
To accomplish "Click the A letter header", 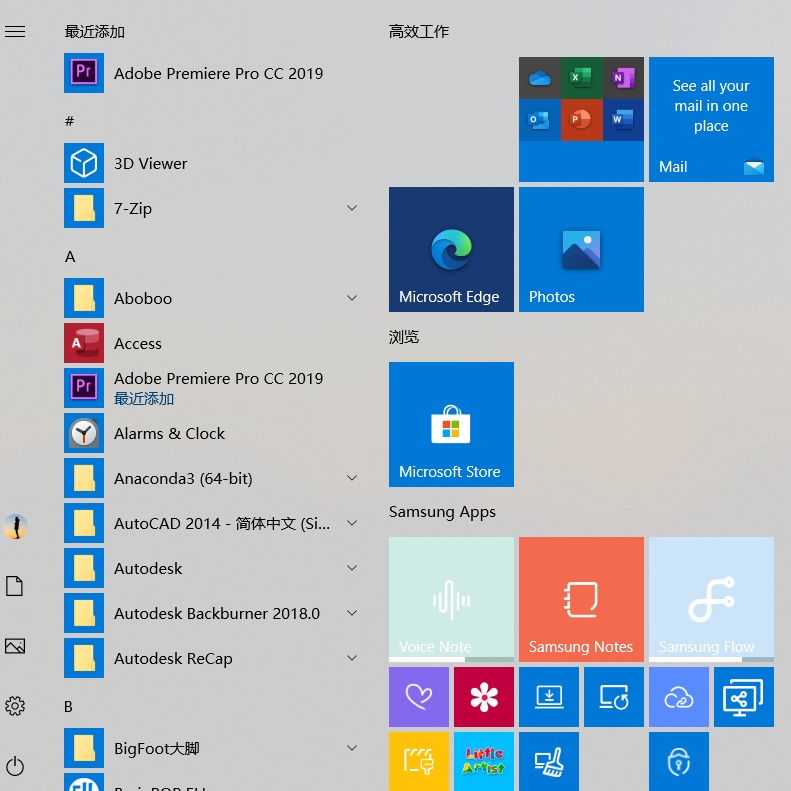I will pyautogui.click(x=70, y=257).
